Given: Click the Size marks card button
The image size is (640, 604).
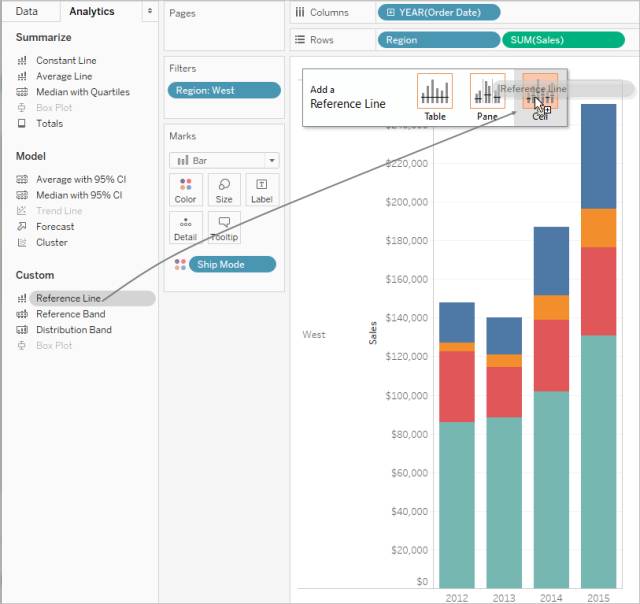Looking at the screenshot, I should [224, 190].
